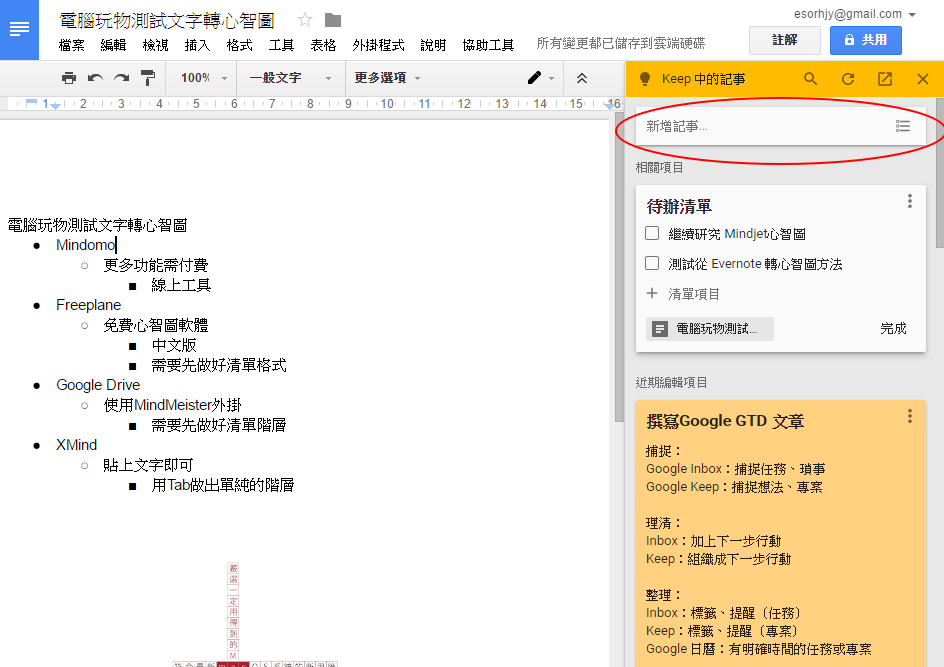Click the 貼上文字即可 sub-bullet
Viewport: 944px width, 667px height.
tap(148, 465)
